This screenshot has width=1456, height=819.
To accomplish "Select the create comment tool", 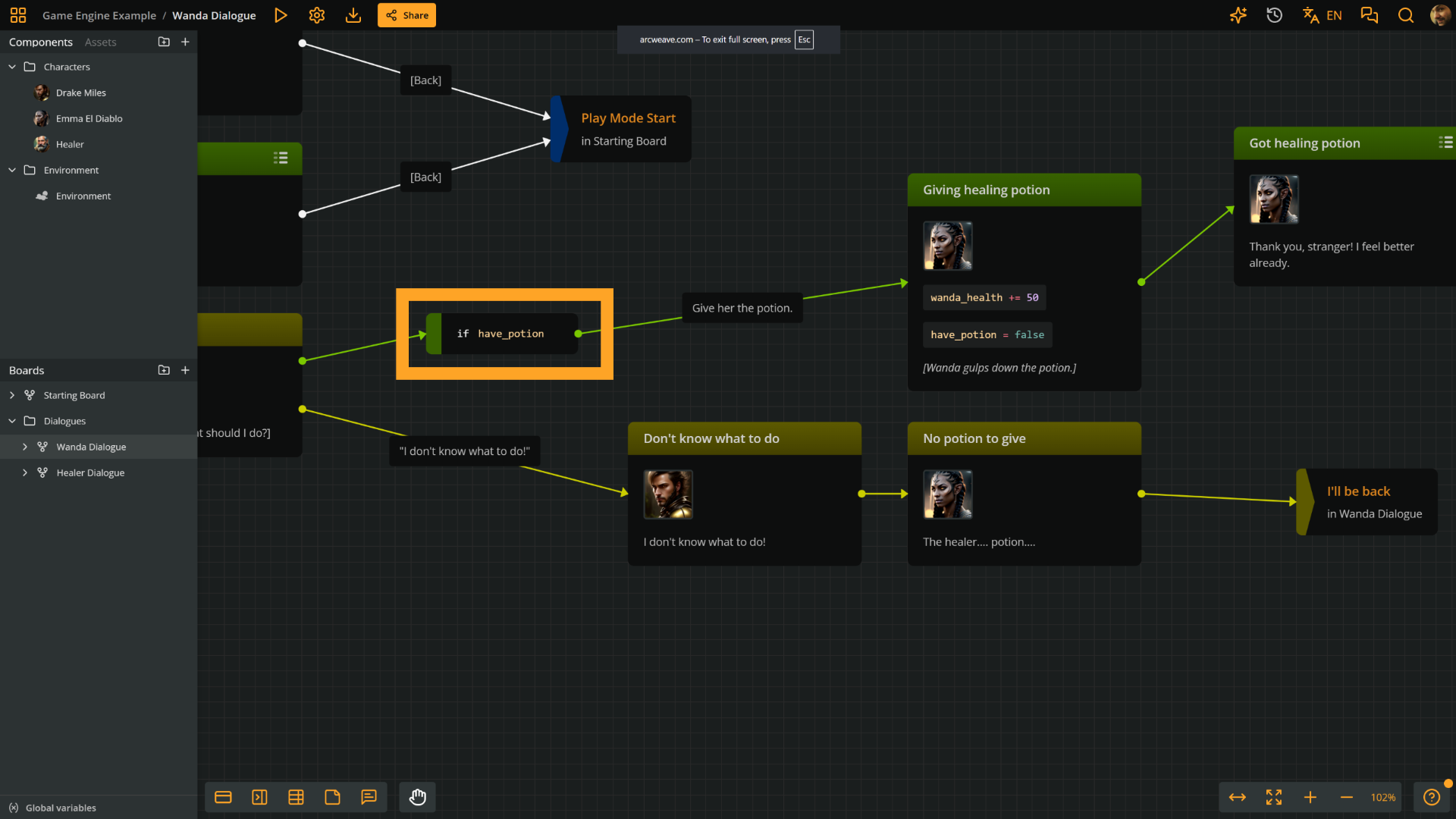I will click(x=369, y=797).
